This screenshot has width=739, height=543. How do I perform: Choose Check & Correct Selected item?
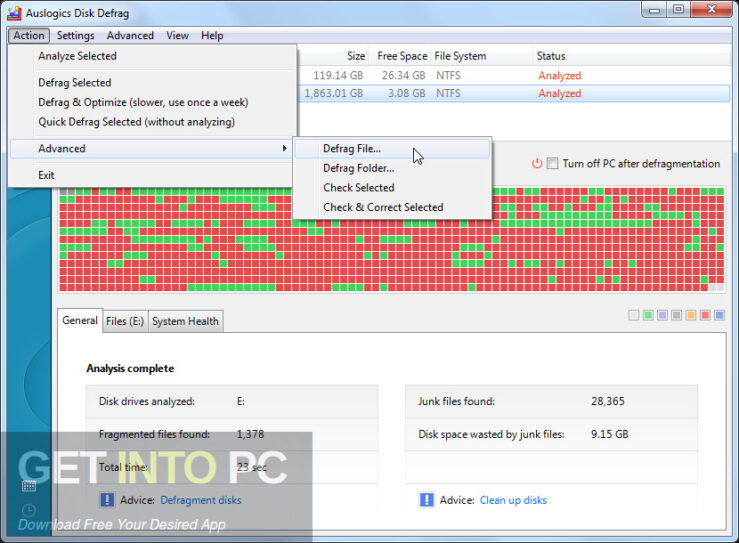point(392,207)
